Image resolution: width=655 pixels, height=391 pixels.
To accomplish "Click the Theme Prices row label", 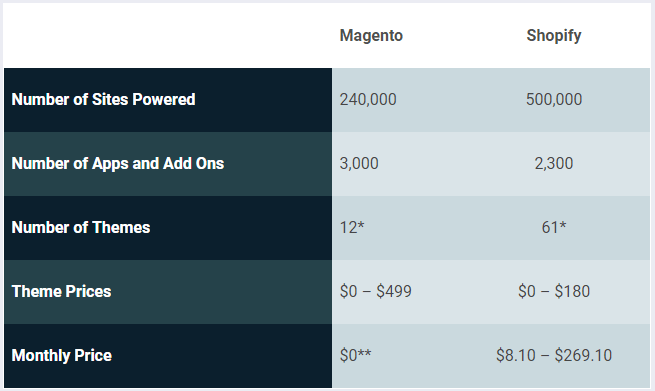I will pyautogui.click(x=61, y=291).
